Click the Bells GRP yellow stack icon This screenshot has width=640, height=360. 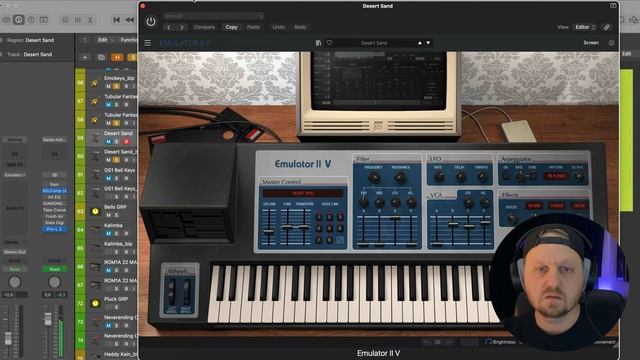pyautogui.click(x=95, y=211)
